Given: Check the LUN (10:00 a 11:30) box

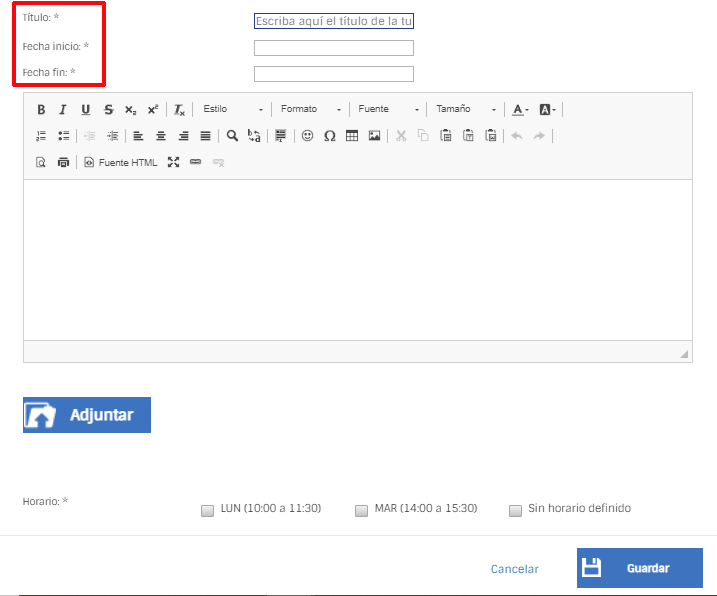Looking at the screenshot, I should pos(208,510).
